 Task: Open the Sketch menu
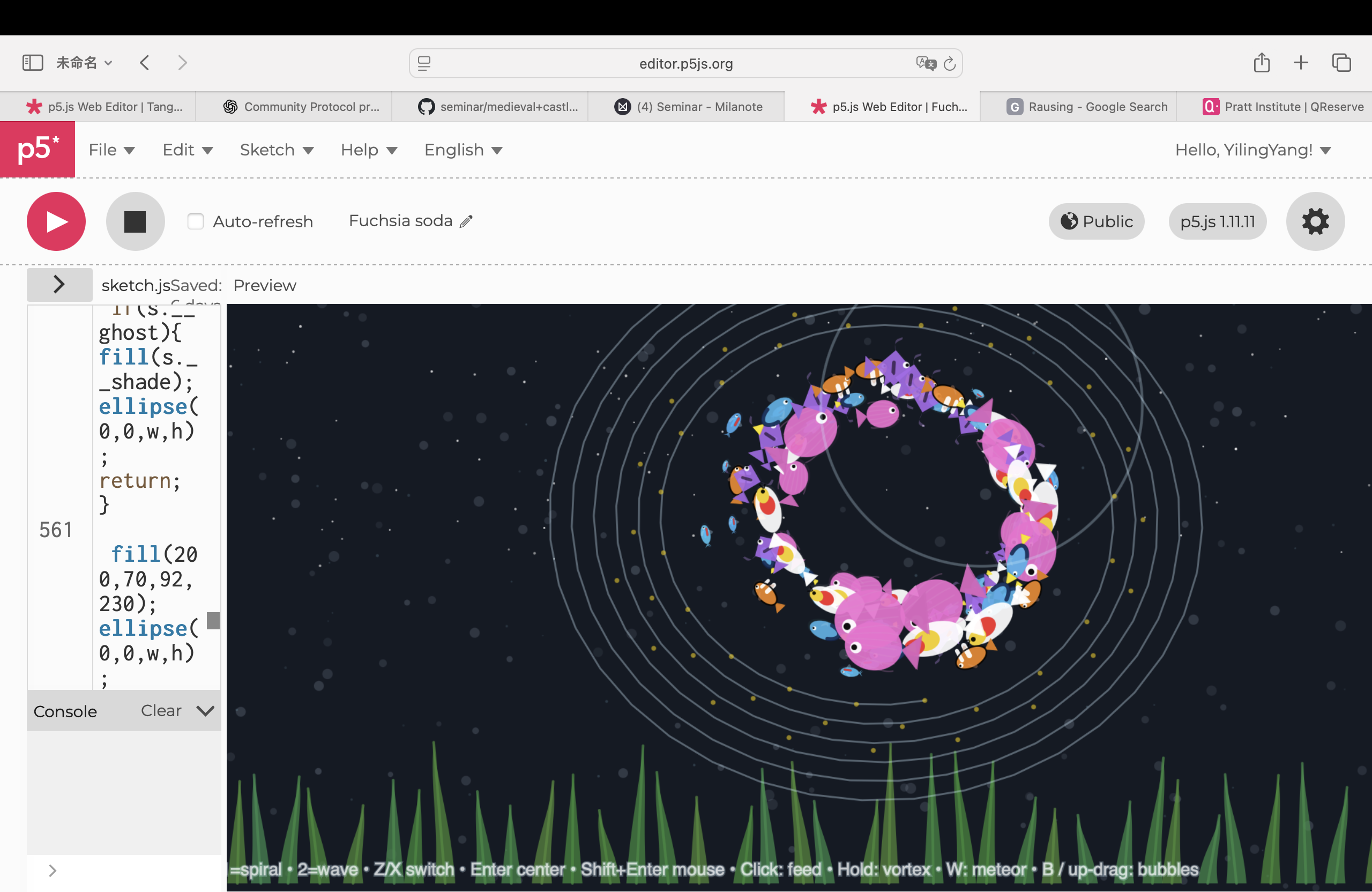(276, 150)
